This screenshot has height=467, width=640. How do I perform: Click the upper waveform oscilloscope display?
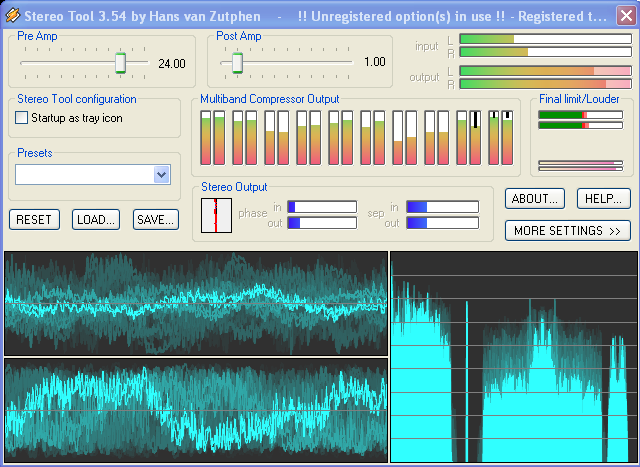coord(196,303)
